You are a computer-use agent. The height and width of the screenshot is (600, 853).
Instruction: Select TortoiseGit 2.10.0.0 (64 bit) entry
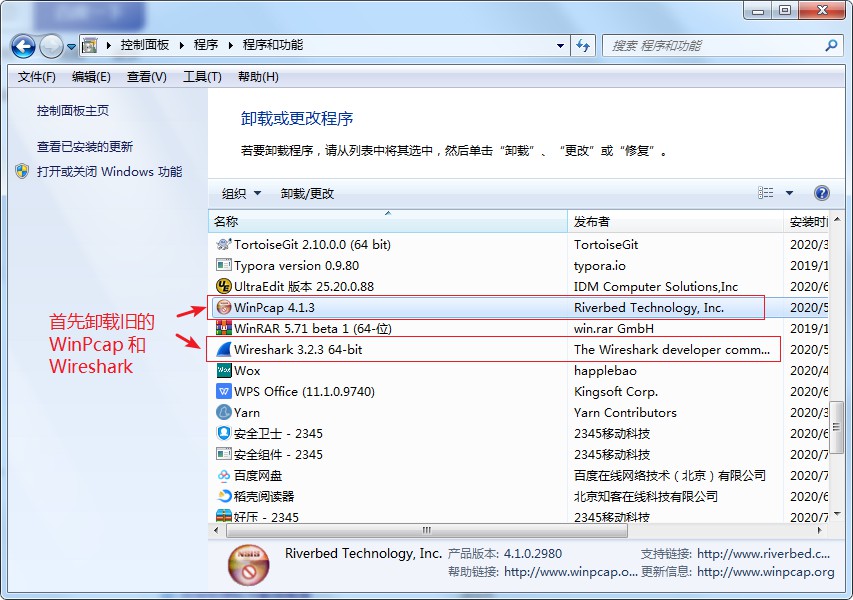(x=312, y=245)
